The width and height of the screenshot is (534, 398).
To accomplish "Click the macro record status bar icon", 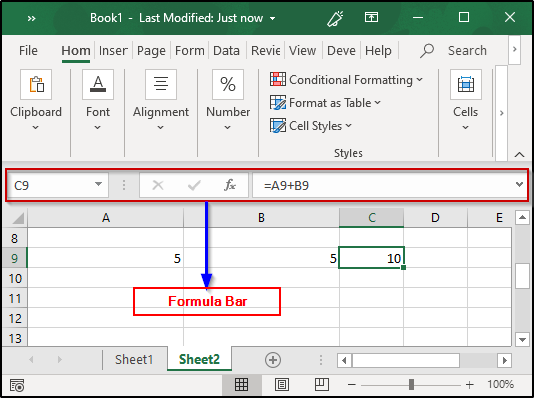I will (x=17, y=385).
